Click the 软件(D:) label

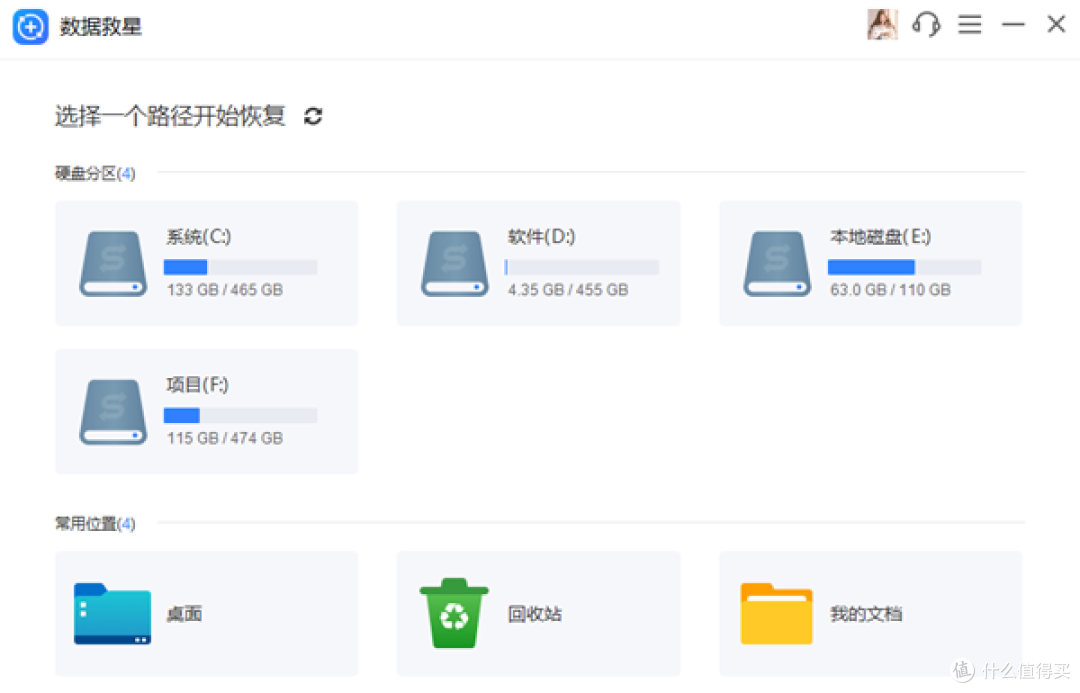point(541,237)
